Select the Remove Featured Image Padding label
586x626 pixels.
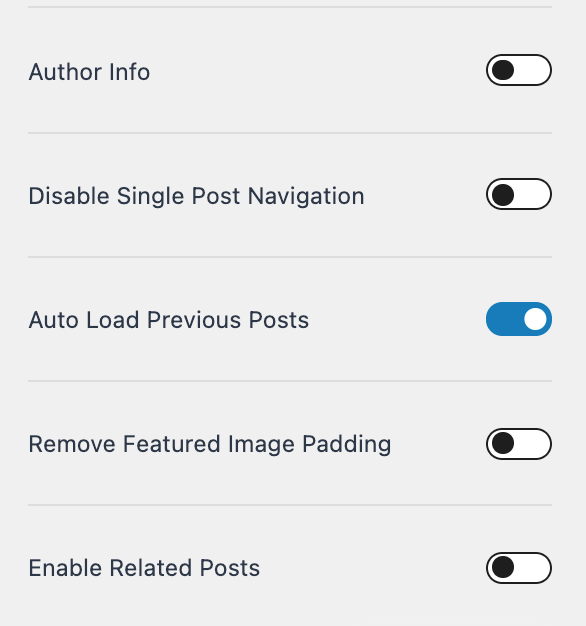[210, 444]
